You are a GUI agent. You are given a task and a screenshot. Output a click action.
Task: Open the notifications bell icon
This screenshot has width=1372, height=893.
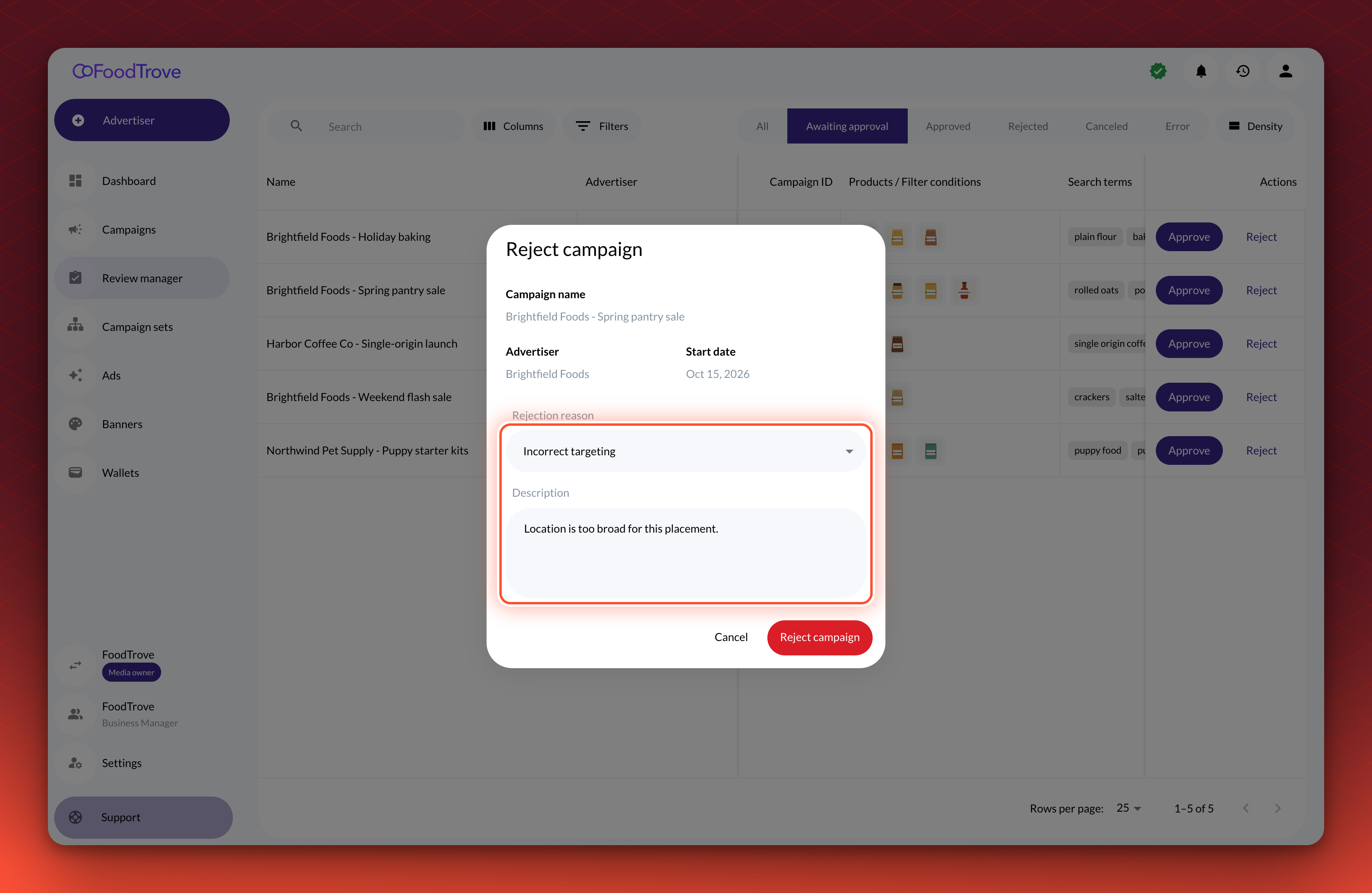[1201, 71]
